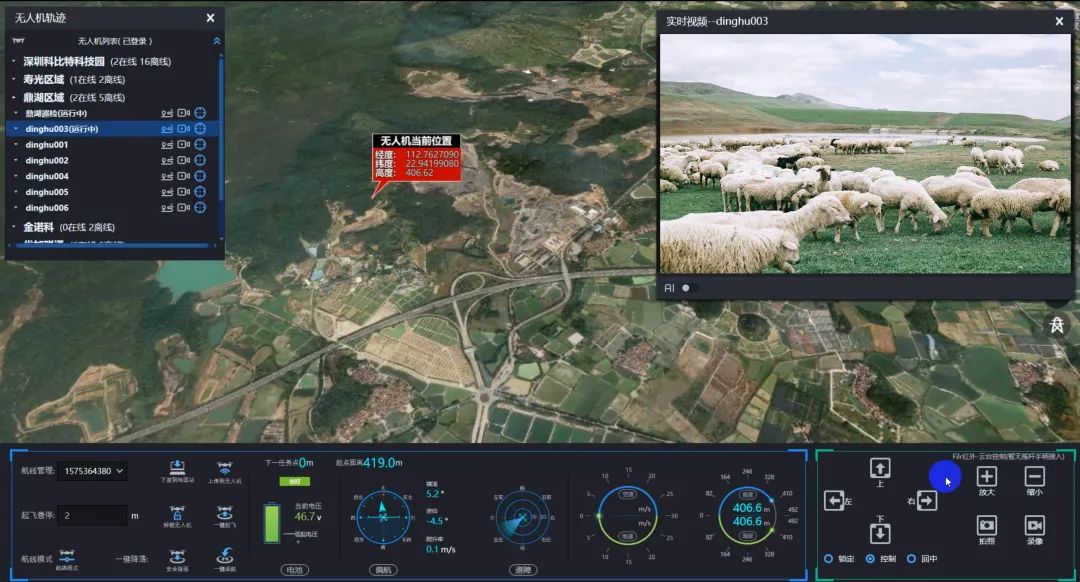Start recording with 录像 video icon
The height and width of the screenshot is (582, 1080).
click(1034, 525)
